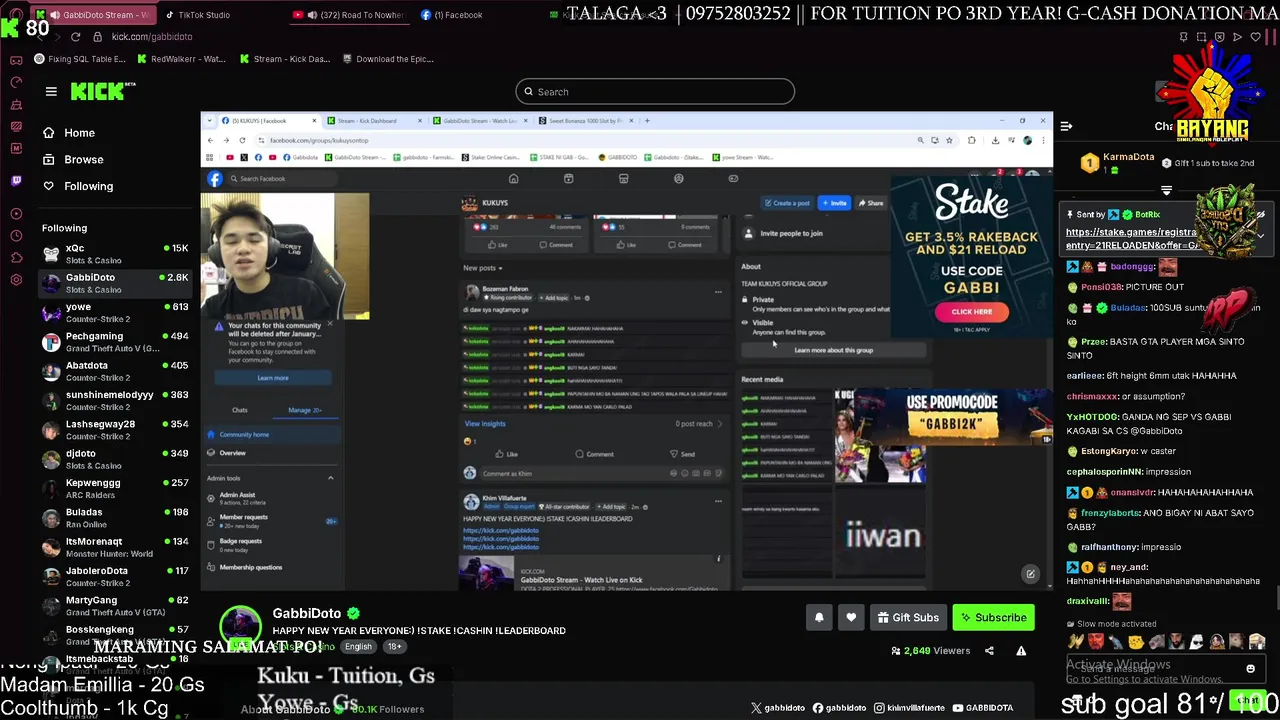
Task: Click the KarmaDota name in the gift leaderboard
Action: click(1127, 157)
